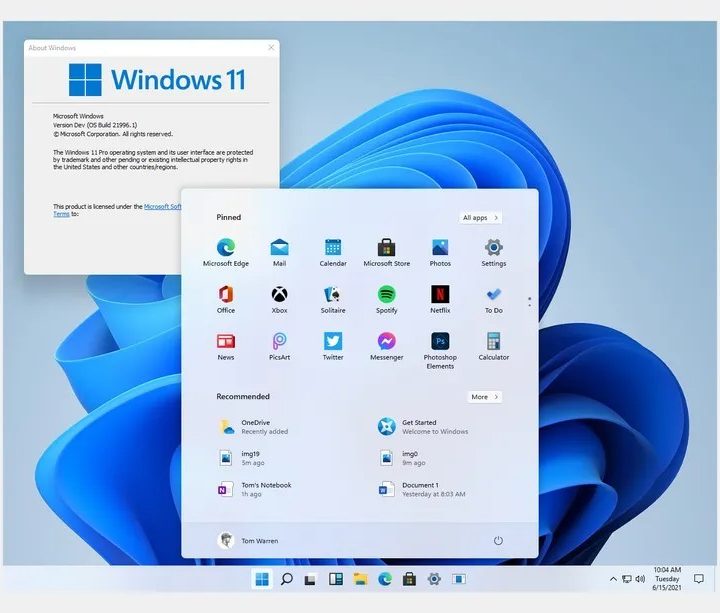Expand More recommended items
This screenshot has height=613, width=720.
[x=484, y=397]
